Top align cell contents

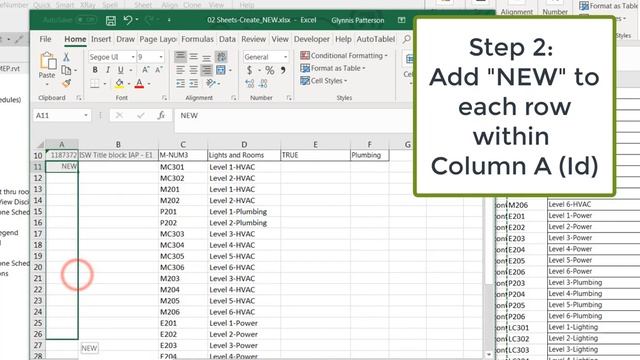pos(180,57)
